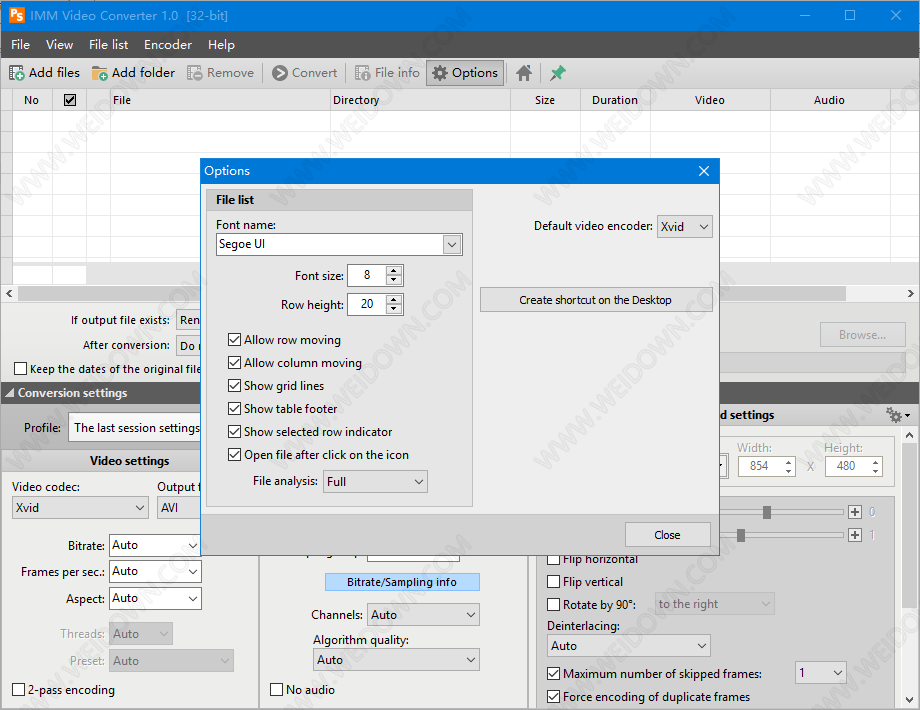
Task: Open the View menu
Action: (59, 45)
